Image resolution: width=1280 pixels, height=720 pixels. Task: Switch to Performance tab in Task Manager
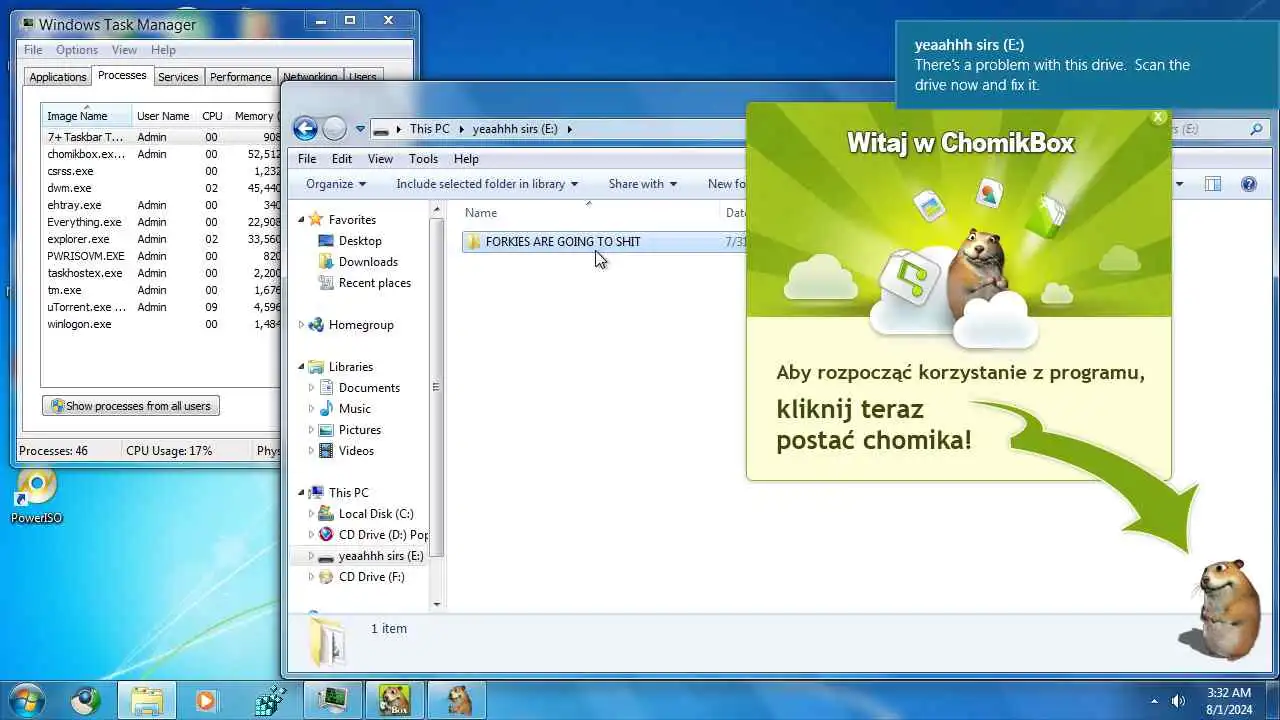pos(240,77)
